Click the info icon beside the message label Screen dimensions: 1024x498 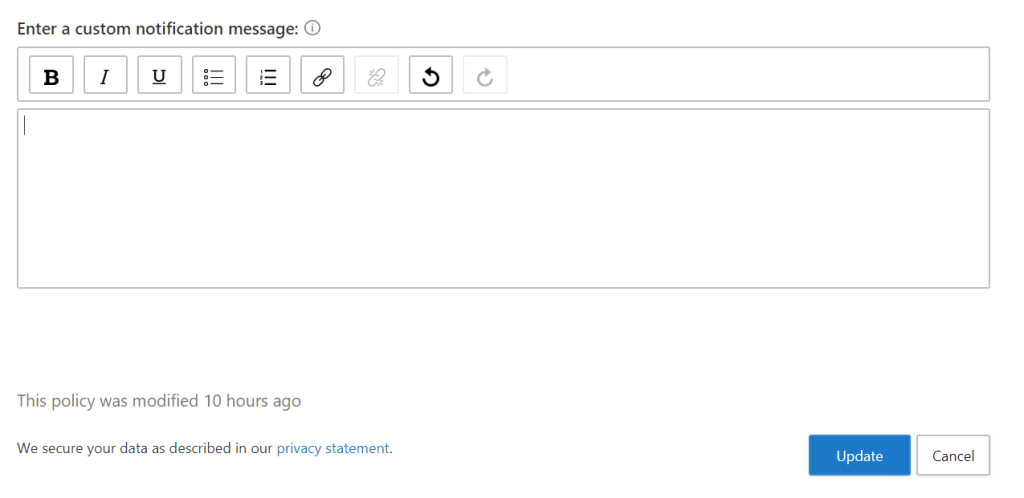[312, 28]
